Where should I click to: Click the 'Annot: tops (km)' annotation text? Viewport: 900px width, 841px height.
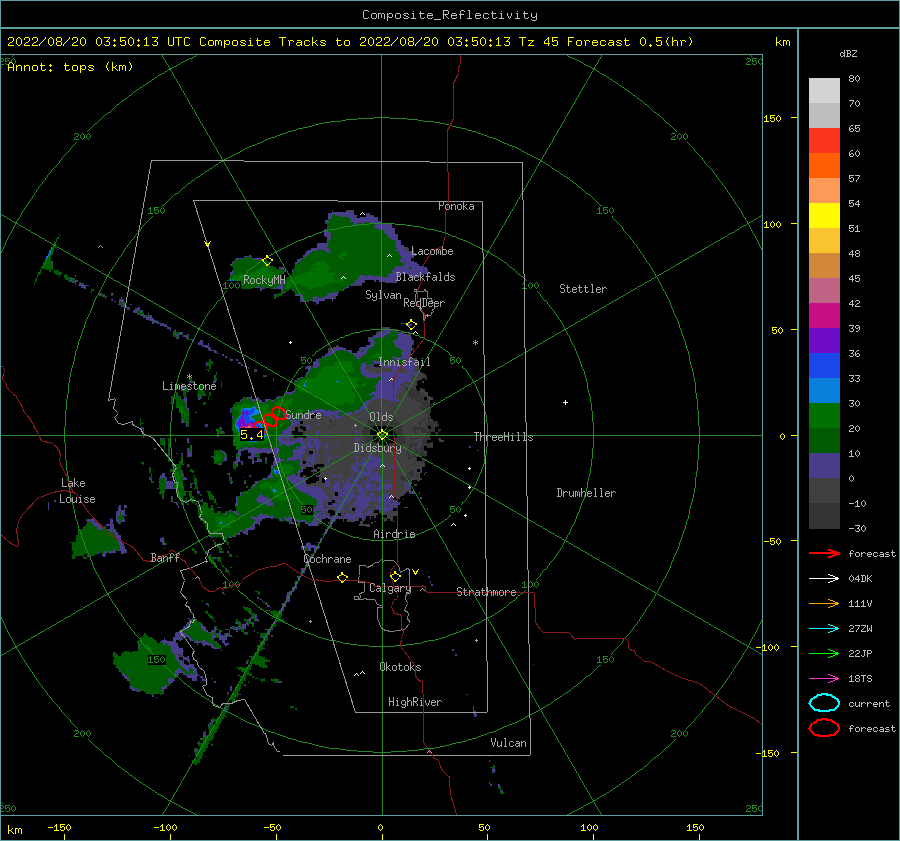tap(70, 67)
